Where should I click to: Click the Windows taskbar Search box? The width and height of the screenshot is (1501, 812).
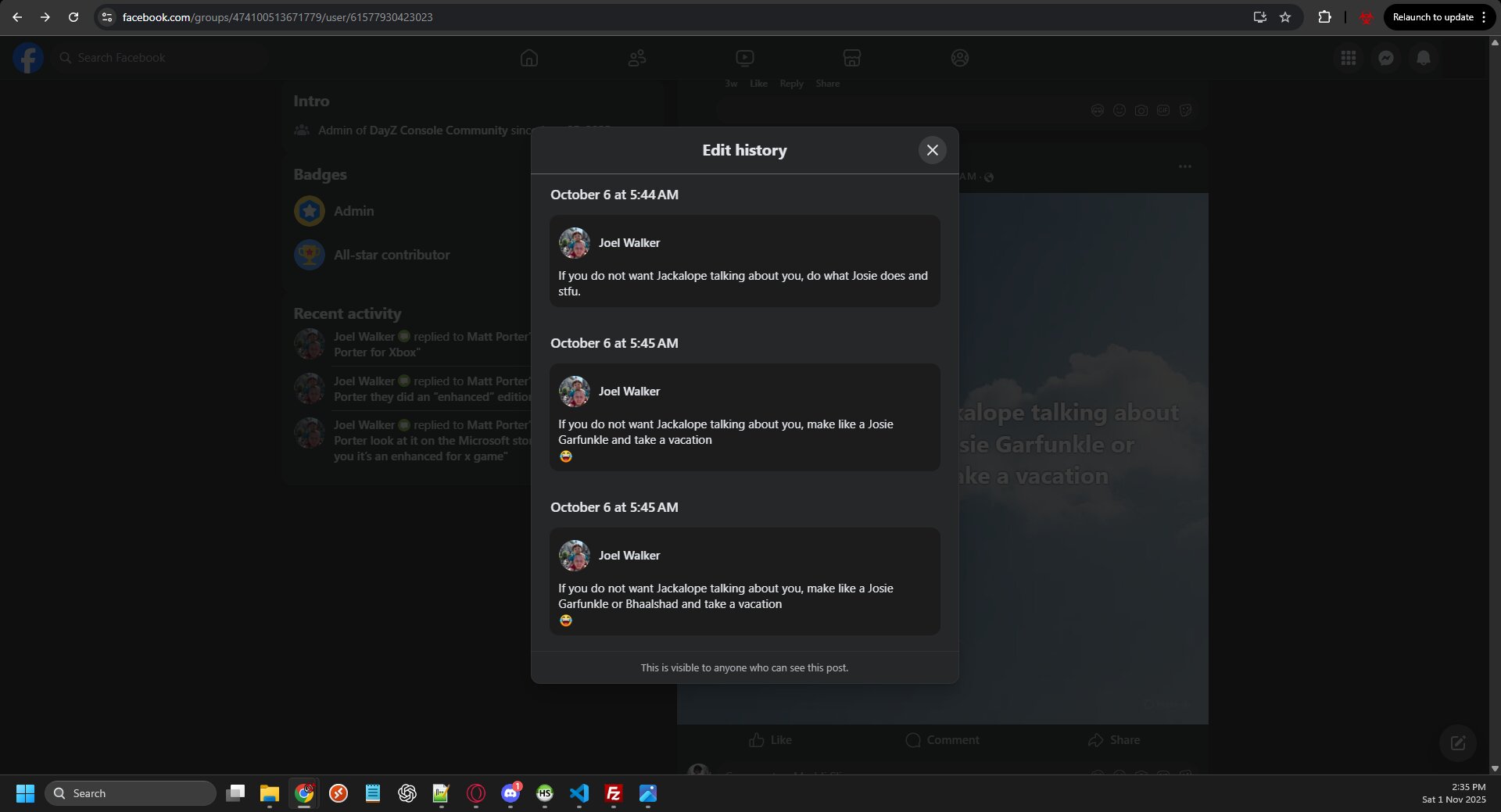[131, 793]
